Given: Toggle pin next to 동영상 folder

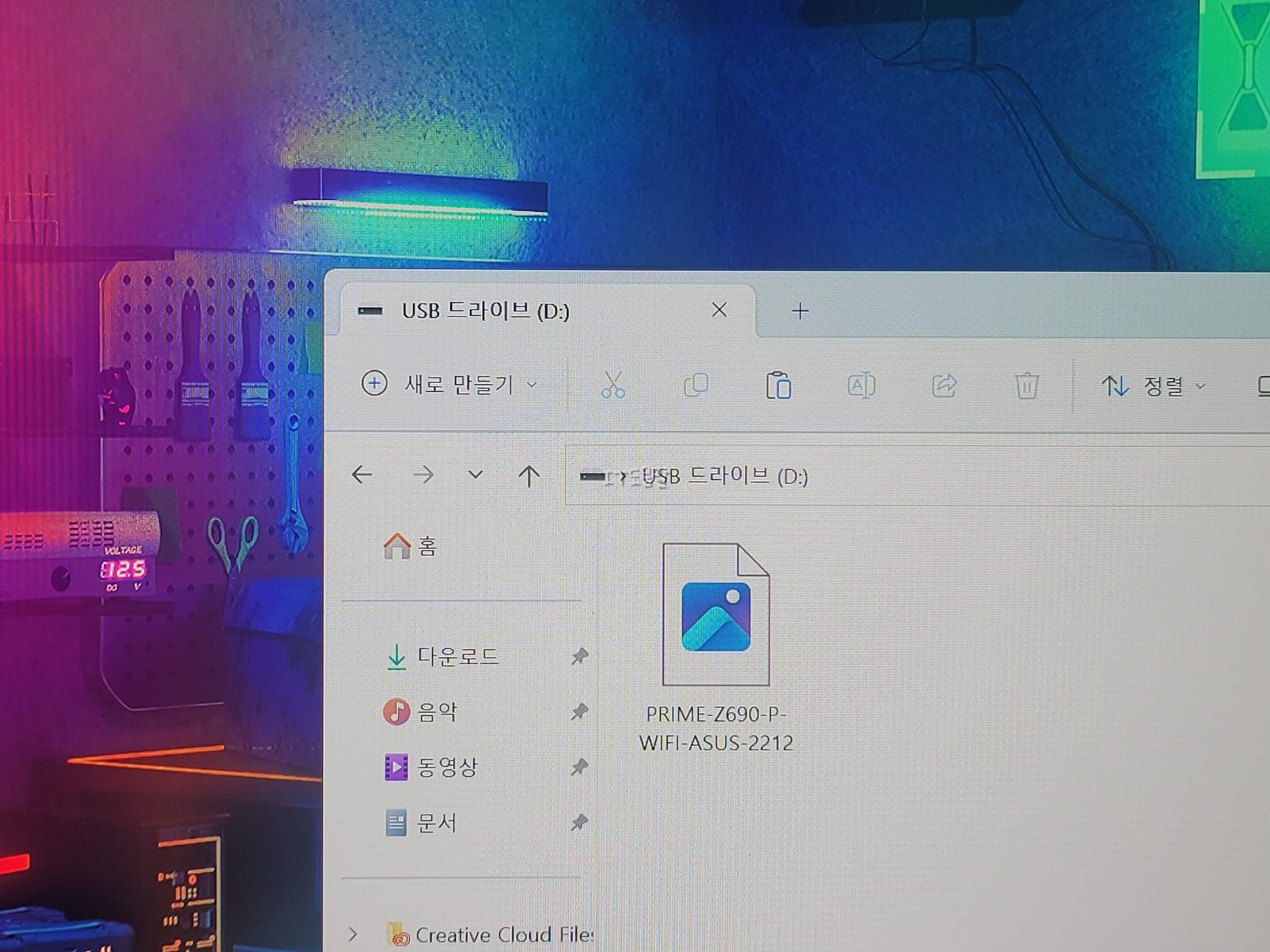Looking at the screenshot, I should (579, 767).
